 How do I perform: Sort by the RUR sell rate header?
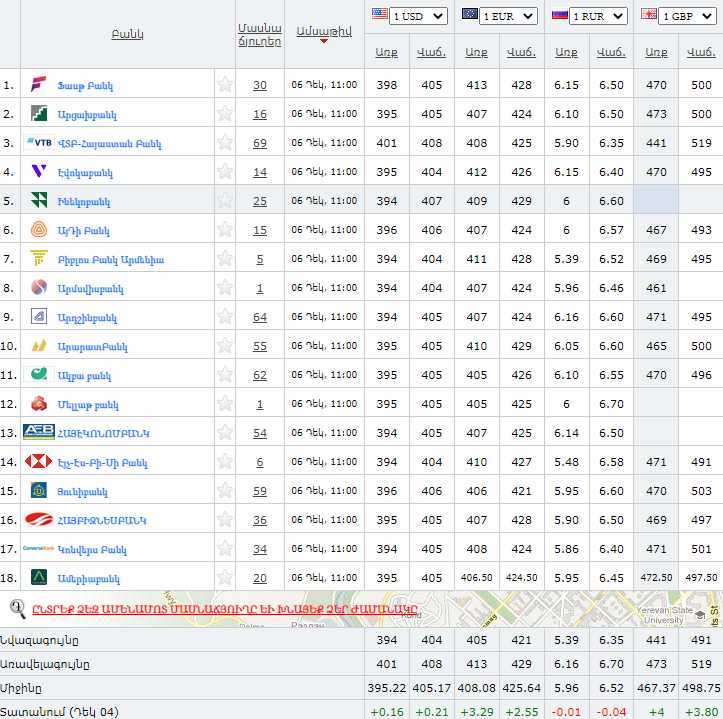click(611, 52)
